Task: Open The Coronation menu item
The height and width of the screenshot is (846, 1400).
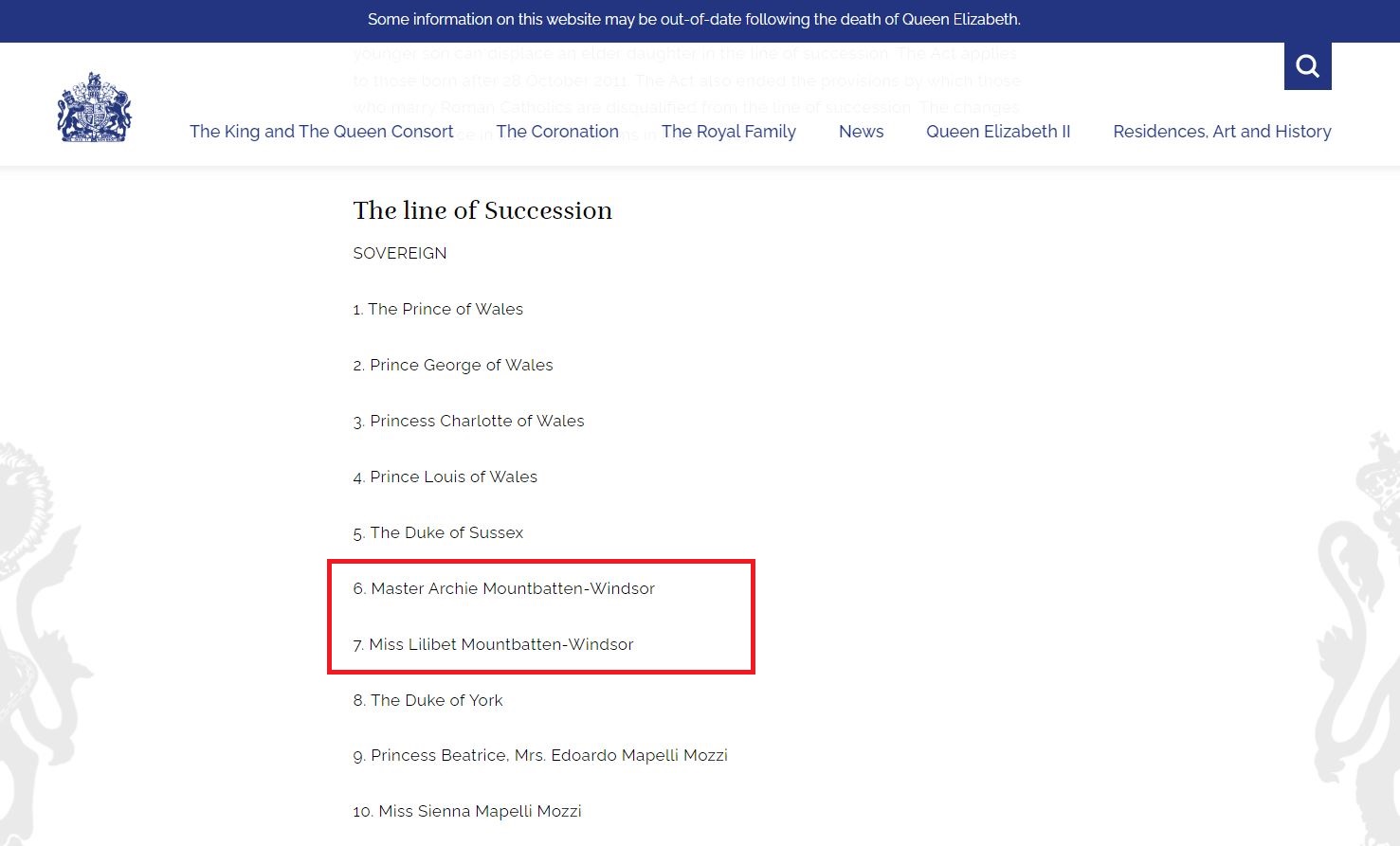Action: click(557, 132)
